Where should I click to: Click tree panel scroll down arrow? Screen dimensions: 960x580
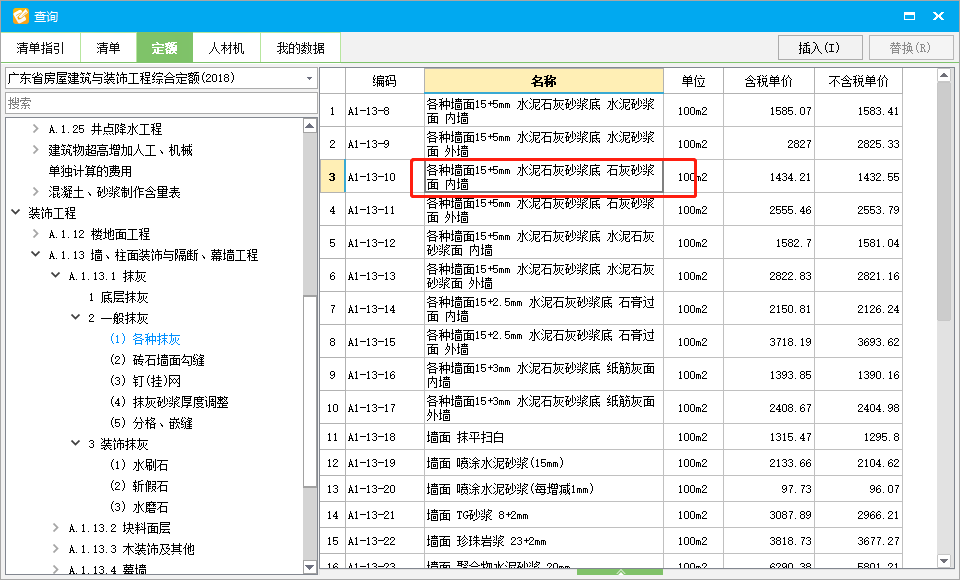tap(310, 567)
